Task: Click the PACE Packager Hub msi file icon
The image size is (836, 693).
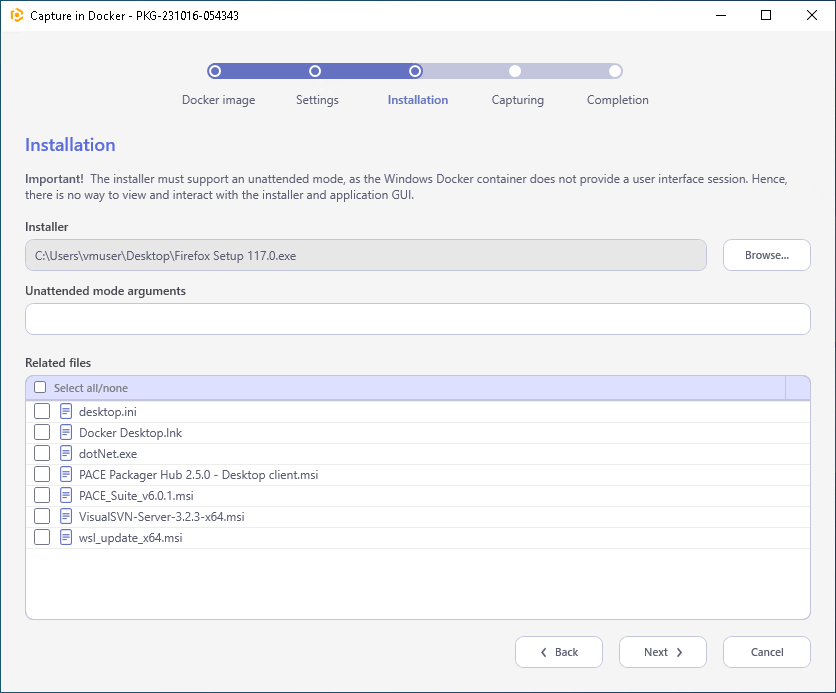Action: pos(66,474)
